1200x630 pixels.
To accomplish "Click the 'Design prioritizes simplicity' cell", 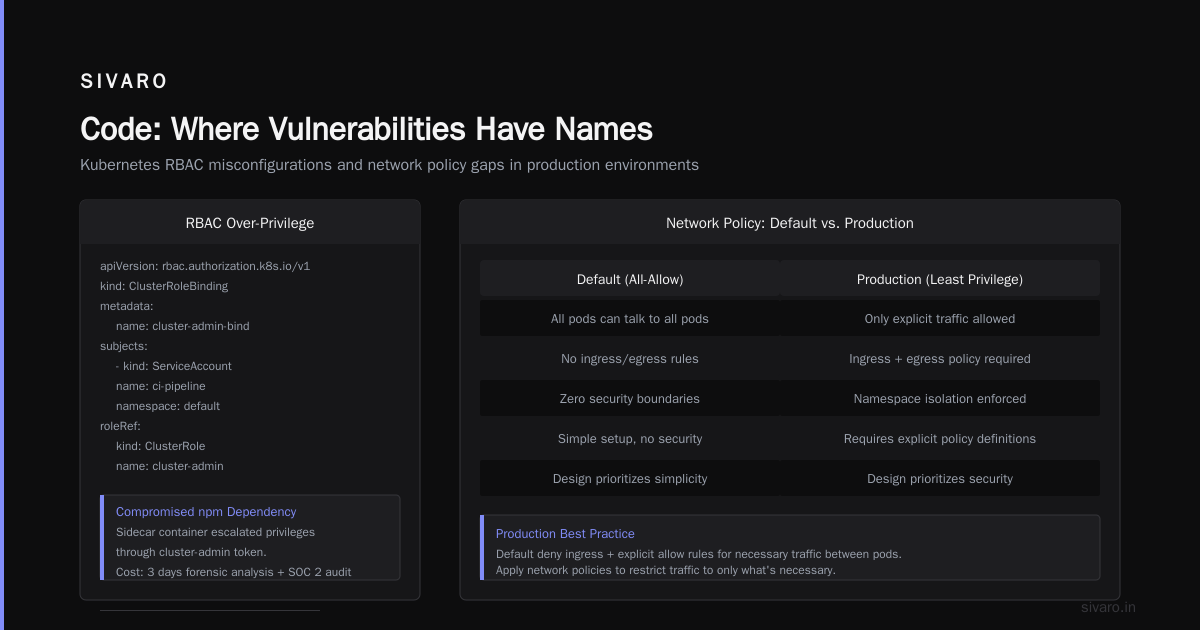I will (x=630, y=479).
